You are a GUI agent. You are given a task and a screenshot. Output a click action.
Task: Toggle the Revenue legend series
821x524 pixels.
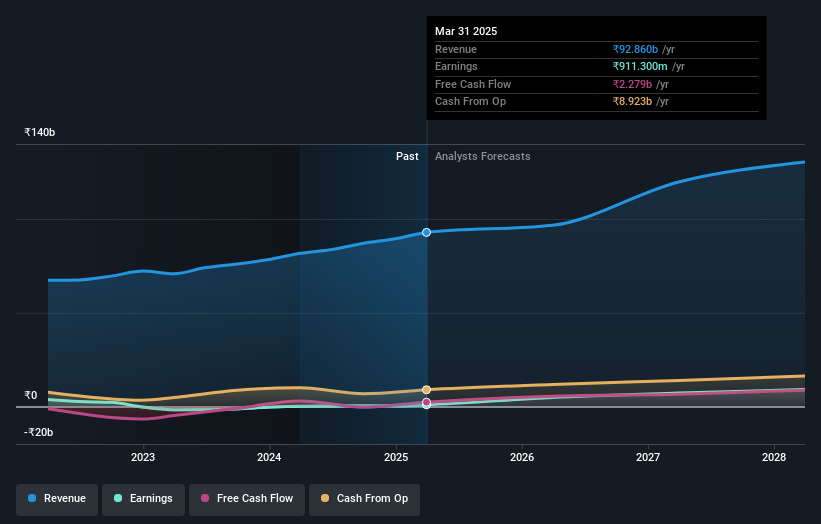[57, 498]
